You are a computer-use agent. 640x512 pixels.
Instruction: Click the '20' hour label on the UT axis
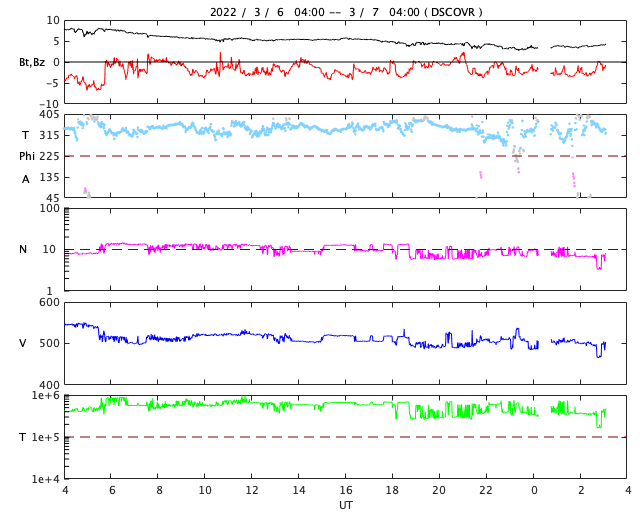point(439,490)
